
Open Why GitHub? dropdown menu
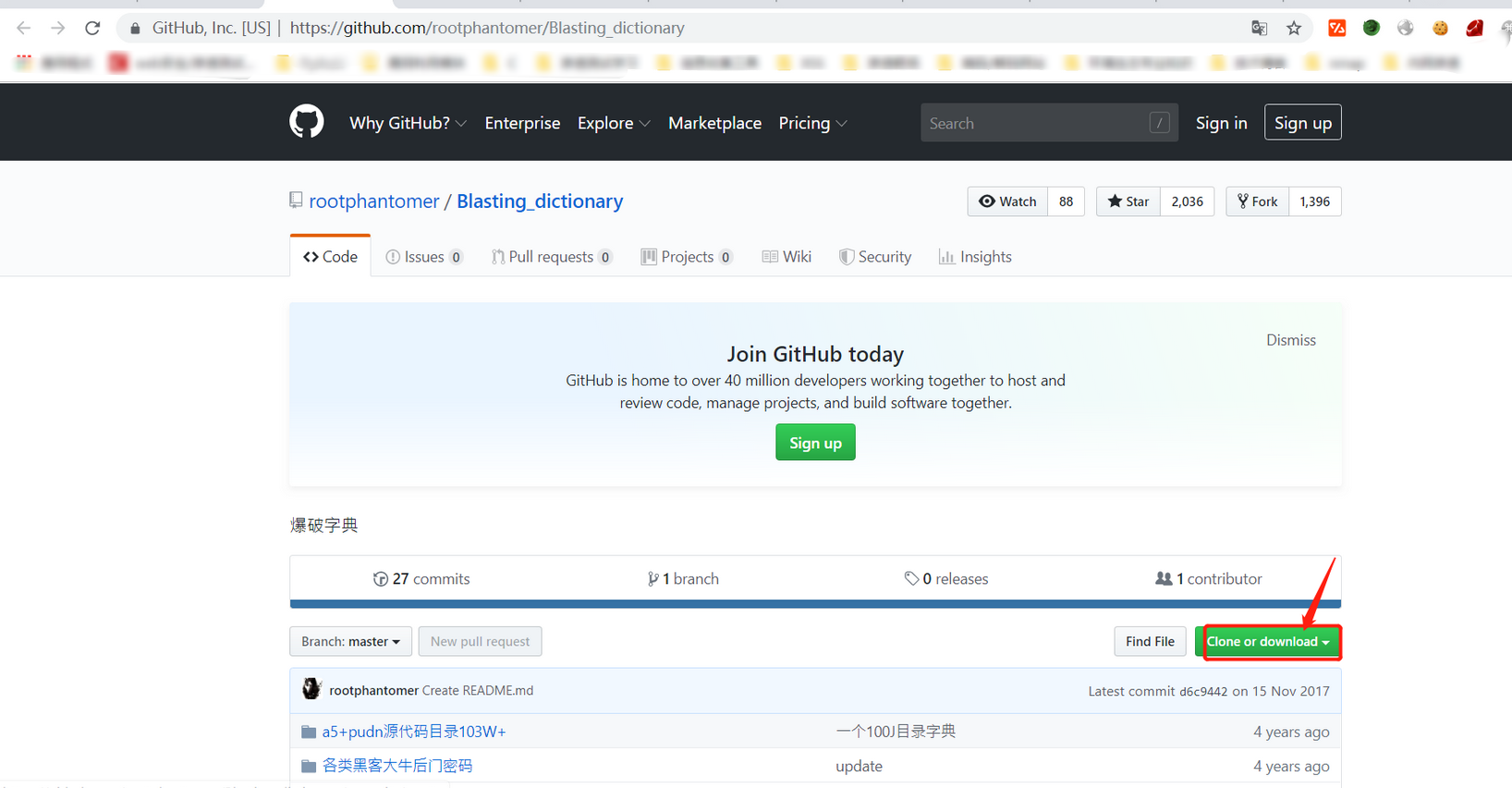click(x=408, y=123)
